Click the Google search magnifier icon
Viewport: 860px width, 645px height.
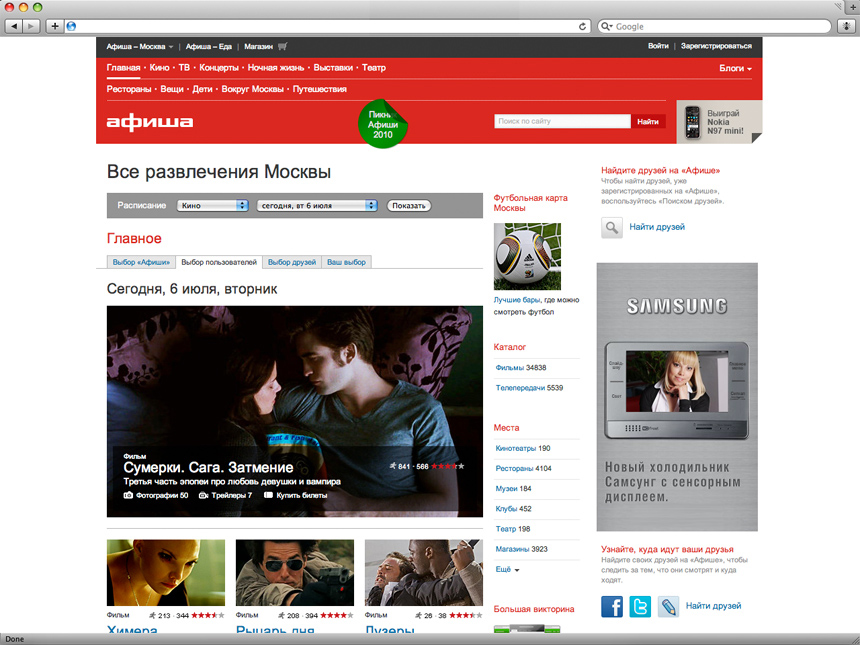pos(606,26)
